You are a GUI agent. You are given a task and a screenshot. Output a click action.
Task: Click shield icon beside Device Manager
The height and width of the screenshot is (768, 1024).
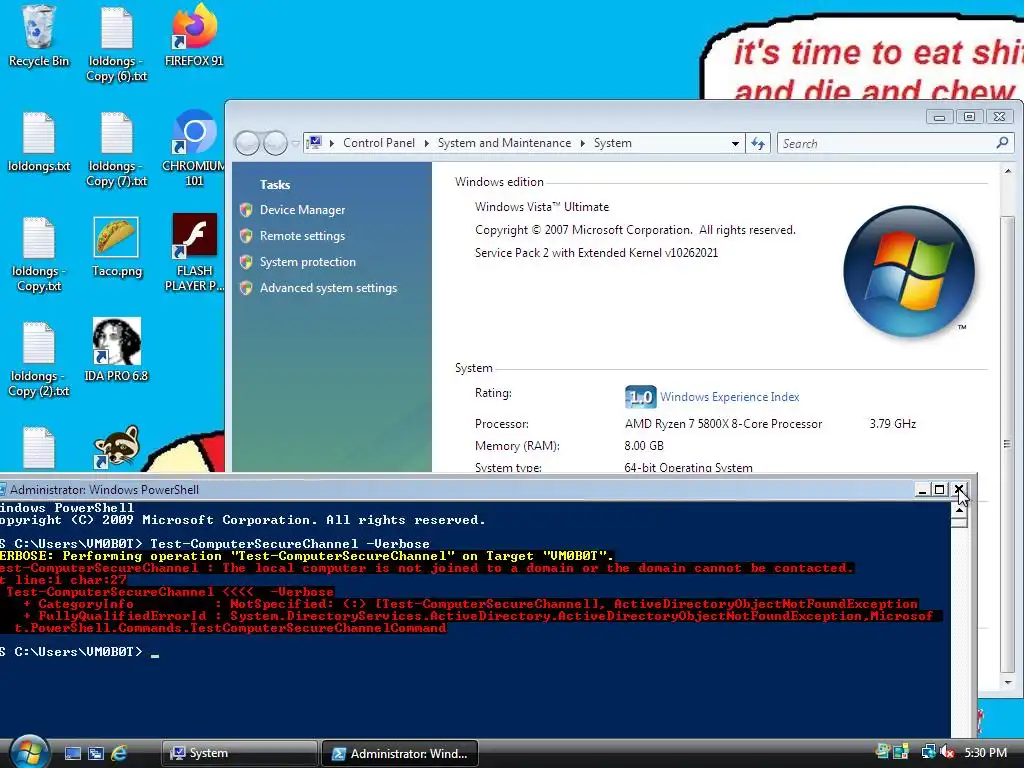click(x=246, y=210)
